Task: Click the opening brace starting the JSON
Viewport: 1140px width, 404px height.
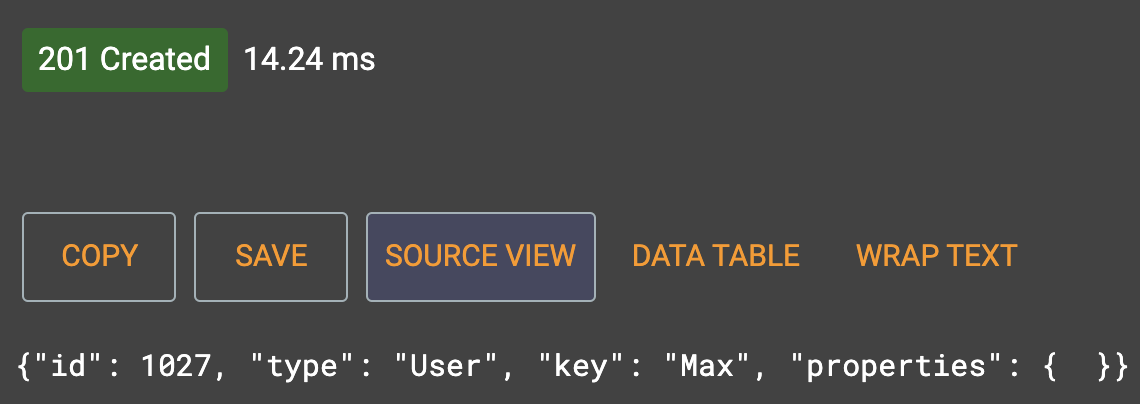Action: click(x=23, y=366)
